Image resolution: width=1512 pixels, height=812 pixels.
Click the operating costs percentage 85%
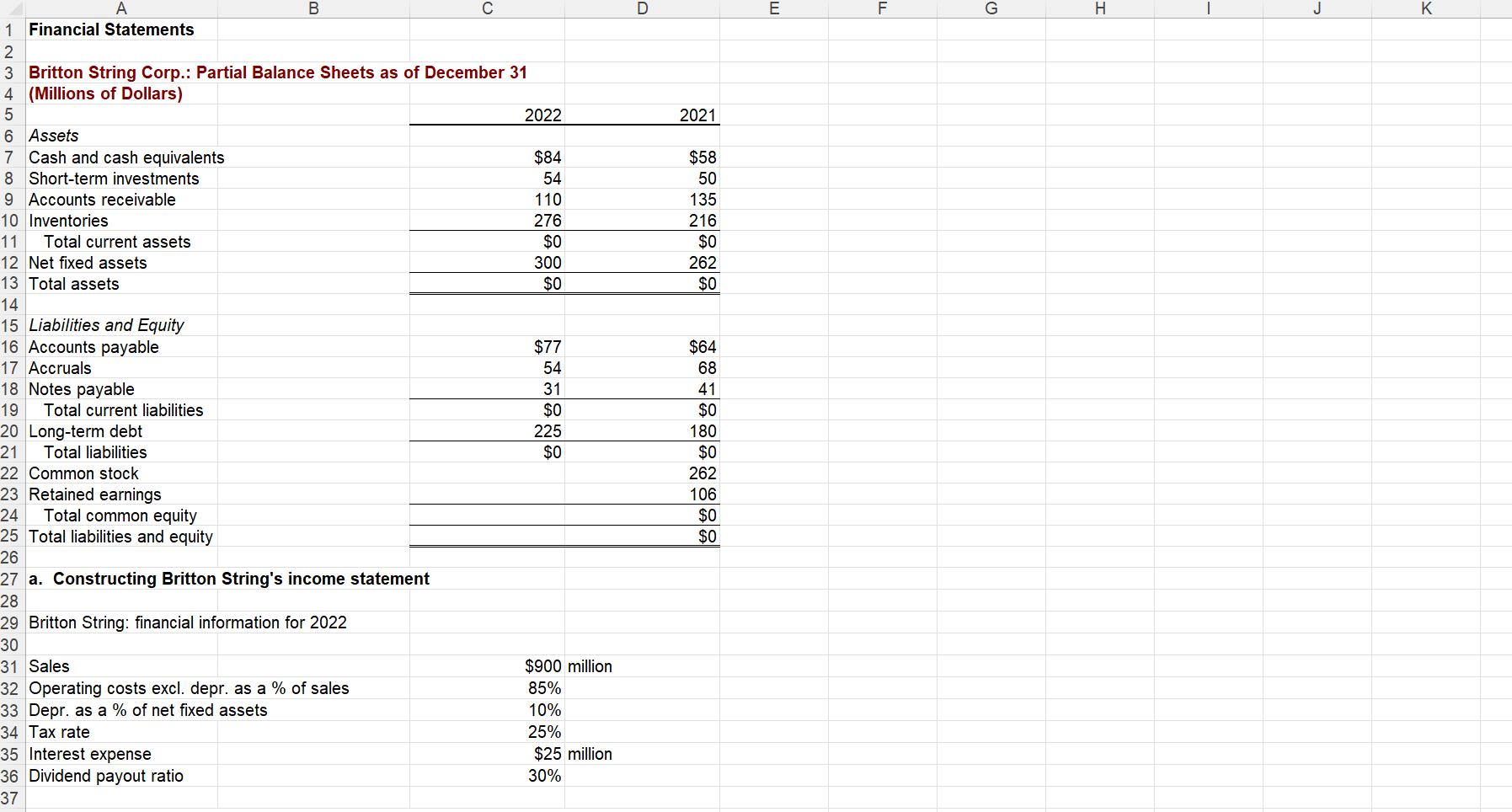pos(544,688)
